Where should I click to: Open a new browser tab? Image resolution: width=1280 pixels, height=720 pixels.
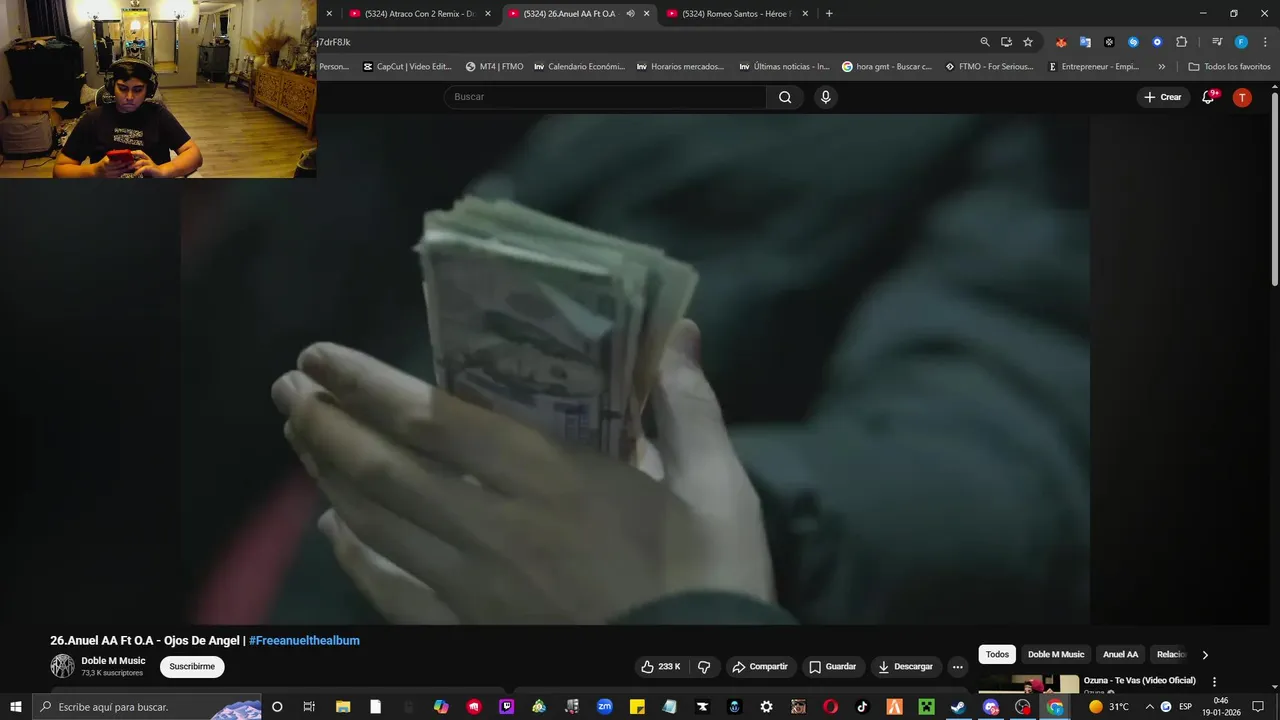click(x=829, y=14)
